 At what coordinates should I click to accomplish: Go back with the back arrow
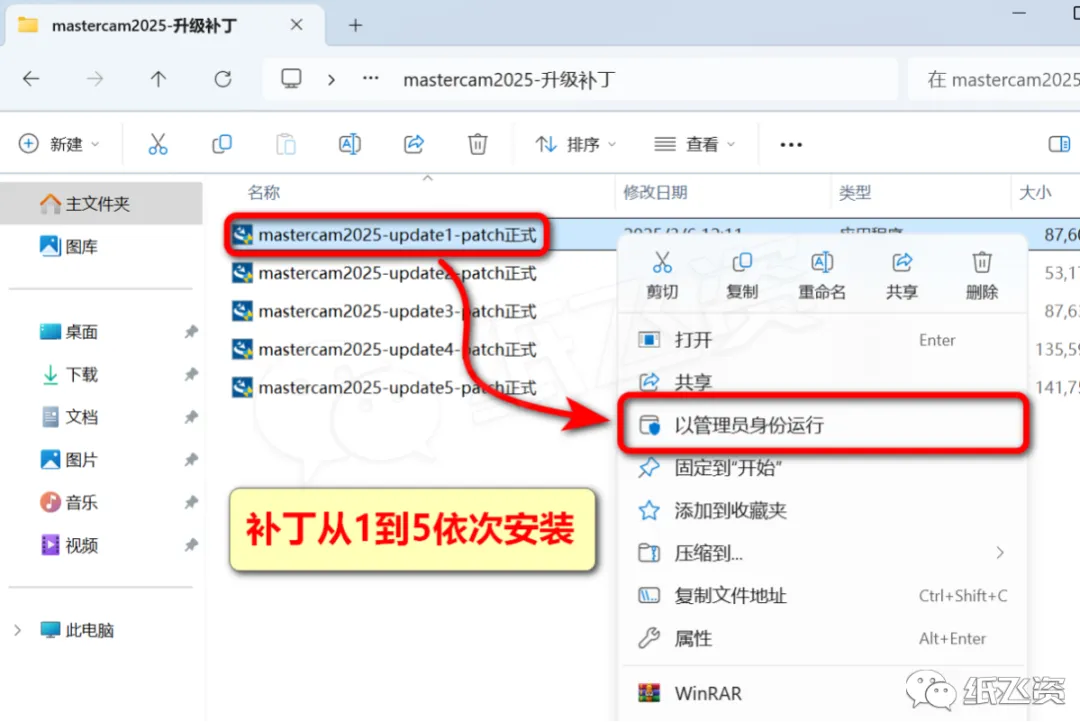(31, 79)
